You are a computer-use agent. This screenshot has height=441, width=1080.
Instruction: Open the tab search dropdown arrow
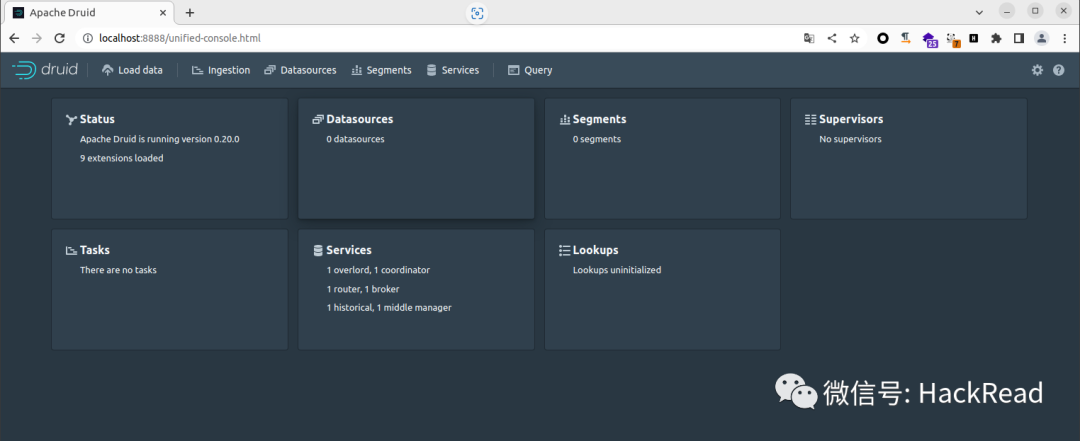coord(979,12)
